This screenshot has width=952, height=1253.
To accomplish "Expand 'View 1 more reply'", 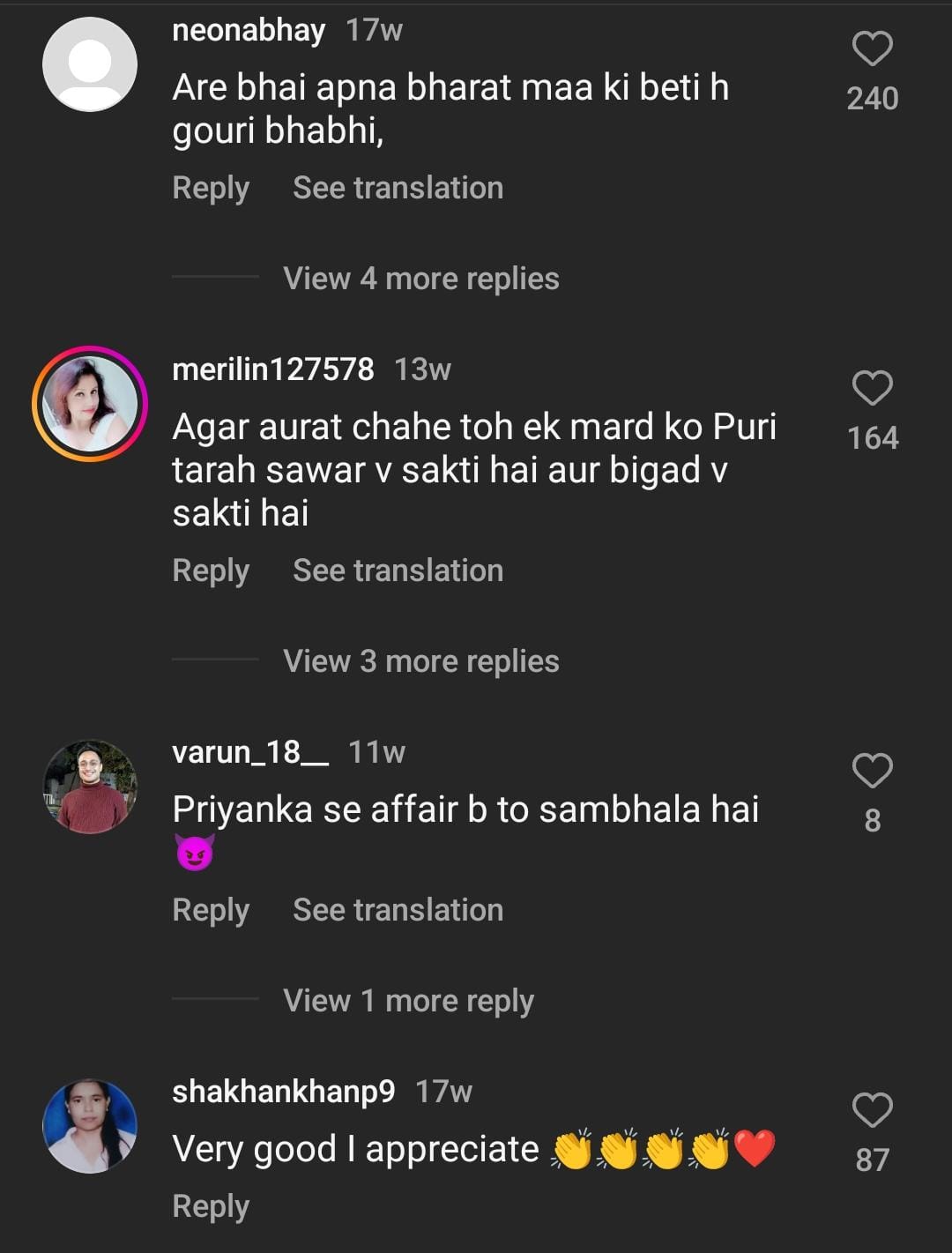I will (408, 1001).
